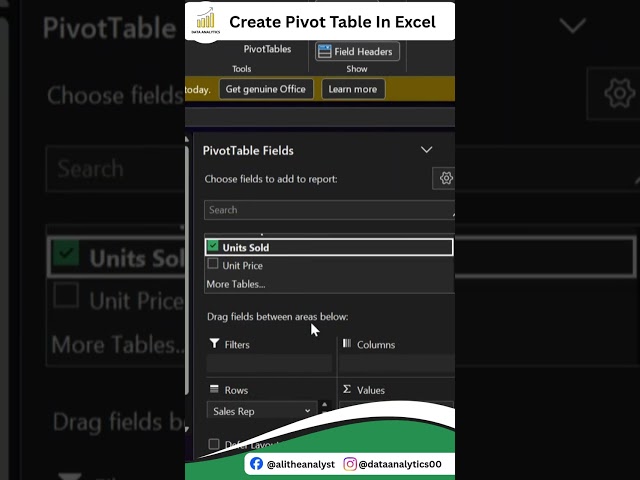
Task: Check the Unit Price field checkbox
Action: click(x=213, y=264)
